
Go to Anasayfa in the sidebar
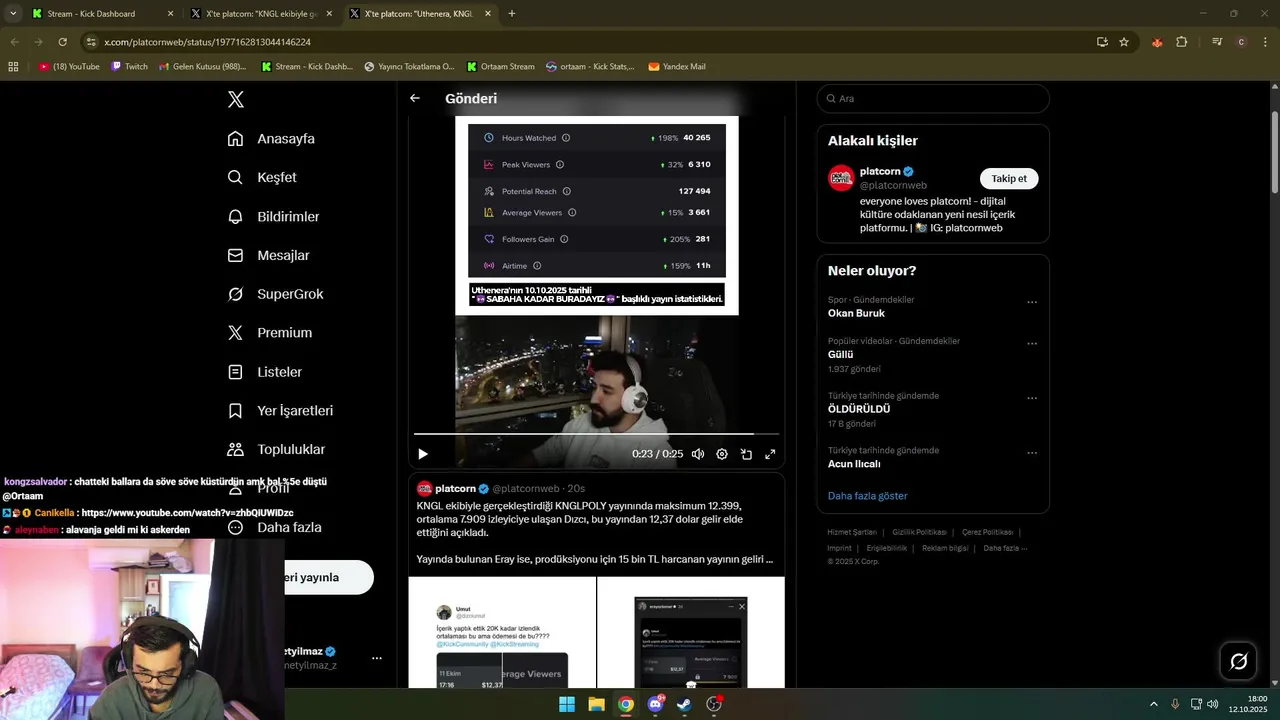click(271, 139)
